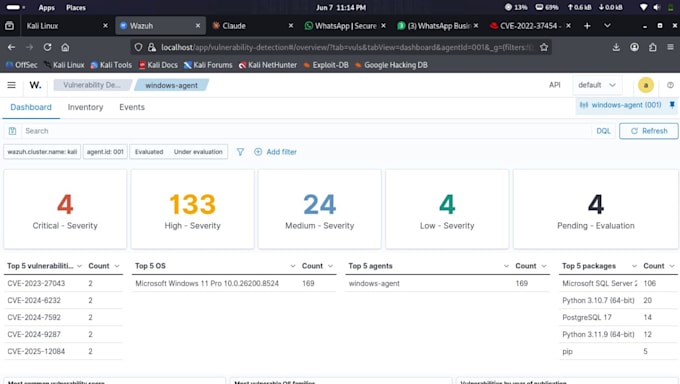Open the saved queries icon beside Search
Viewport: 680px width, 384px height.
point(12,131)
